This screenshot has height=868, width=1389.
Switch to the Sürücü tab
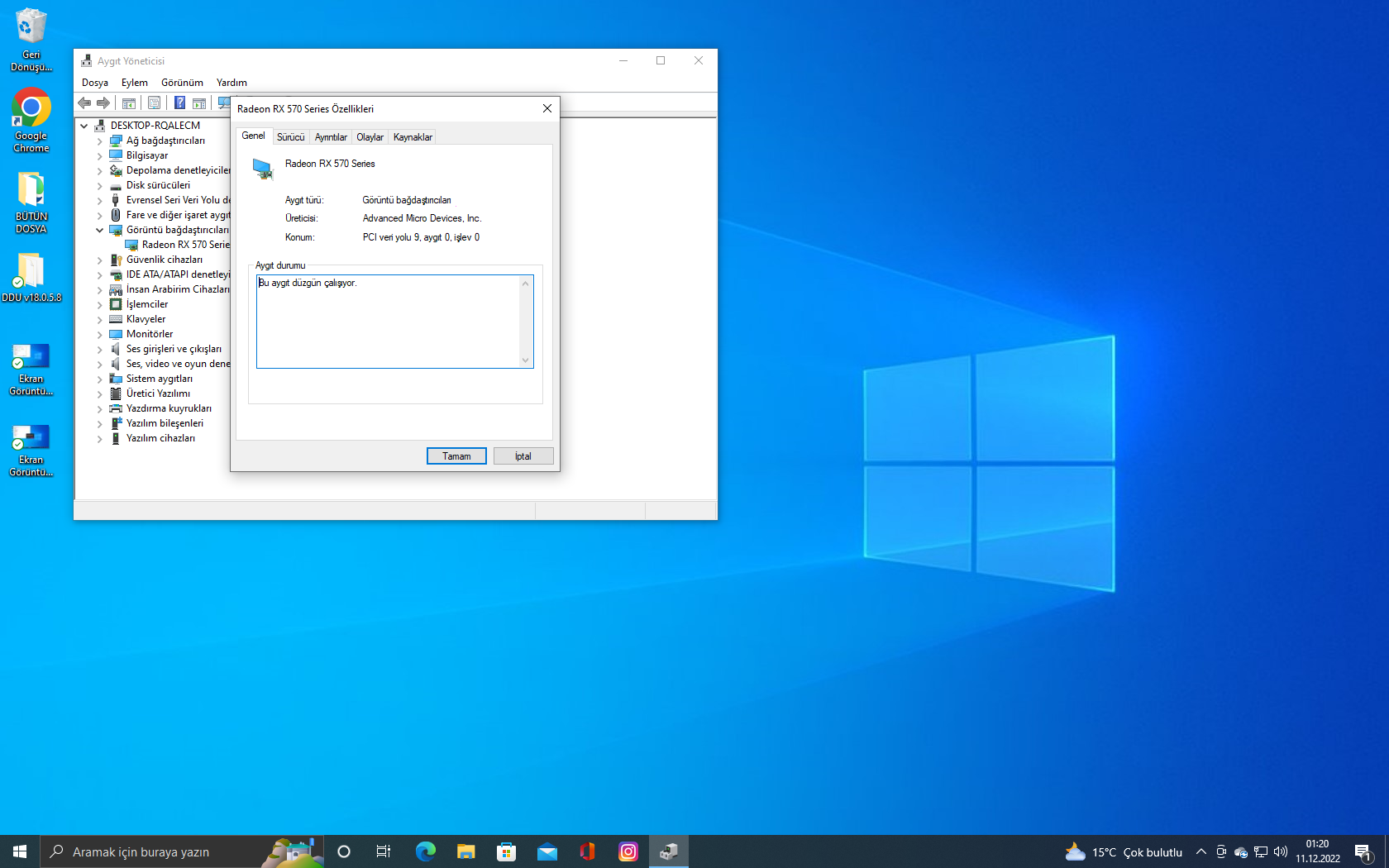coord(290,137)
